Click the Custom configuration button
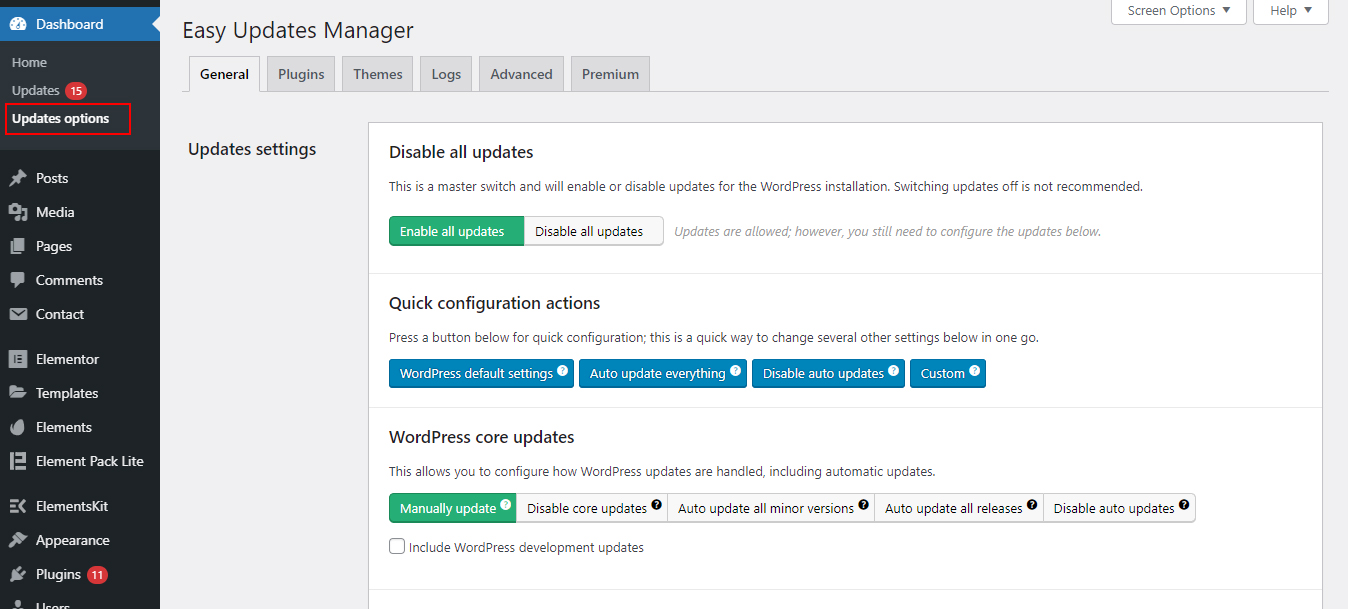 pos(948,374)
